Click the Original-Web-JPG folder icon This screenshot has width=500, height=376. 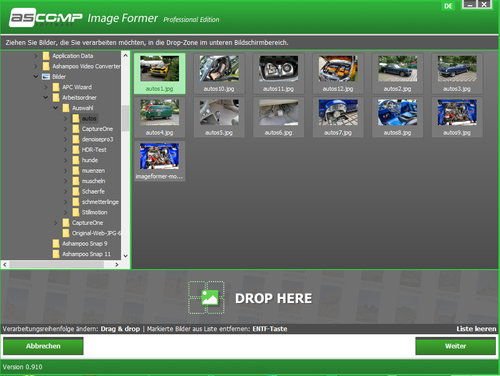point(66,233)
